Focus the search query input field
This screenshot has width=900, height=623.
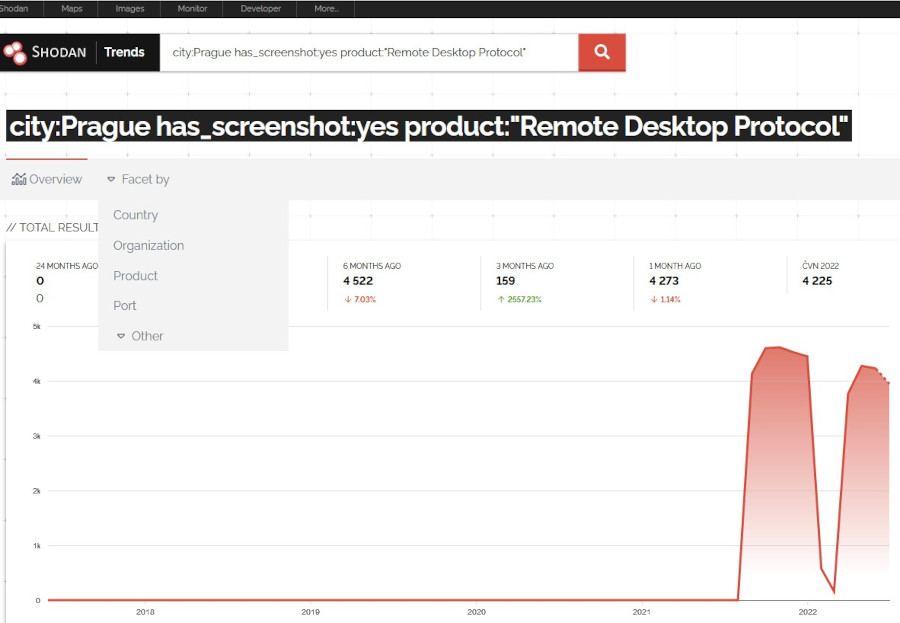368,52
